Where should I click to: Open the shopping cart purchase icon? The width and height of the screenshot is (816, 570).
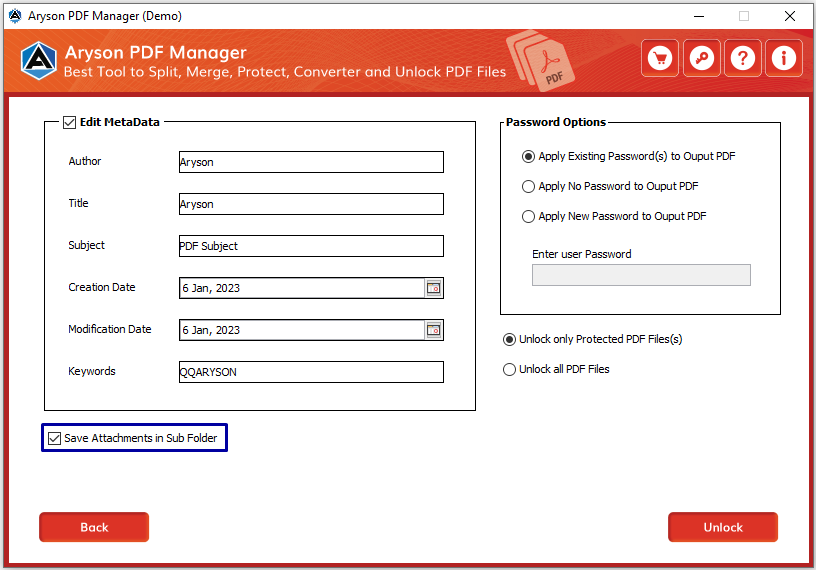660,58
